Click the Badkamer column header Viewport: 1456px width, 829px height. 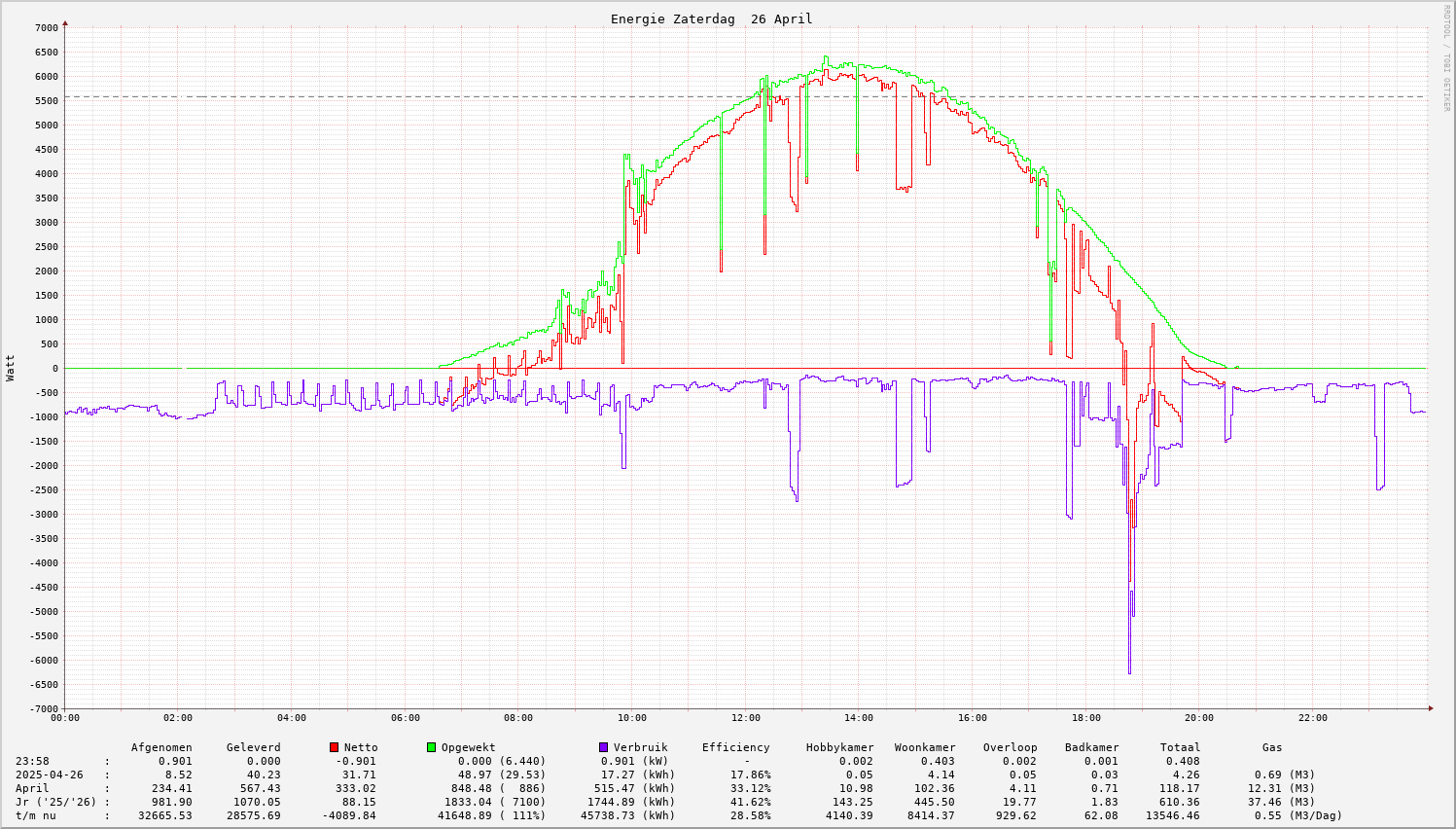click(x=1091, y=747)
